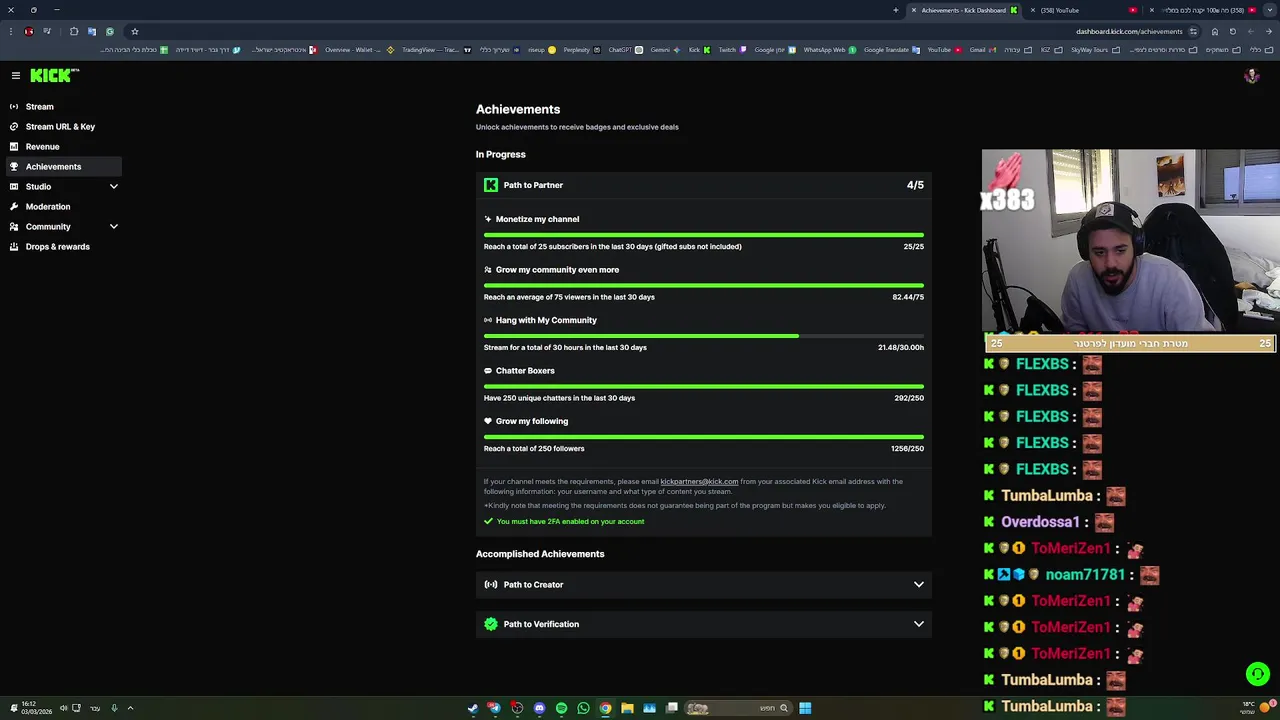Click the webcam overlay video feed
Image resolution: width=1280 pixels, height=720 pixels.
point(1130,241)
